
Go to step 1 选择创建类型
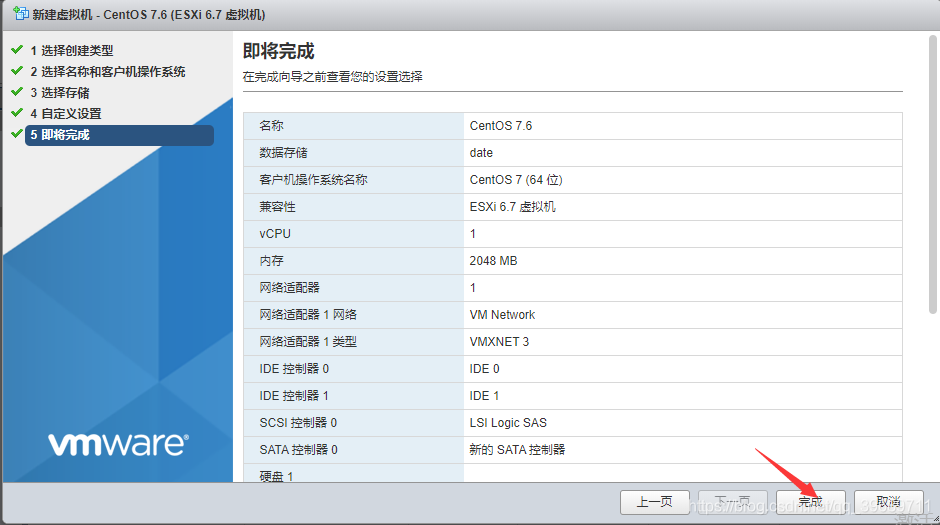pos(72,51)
